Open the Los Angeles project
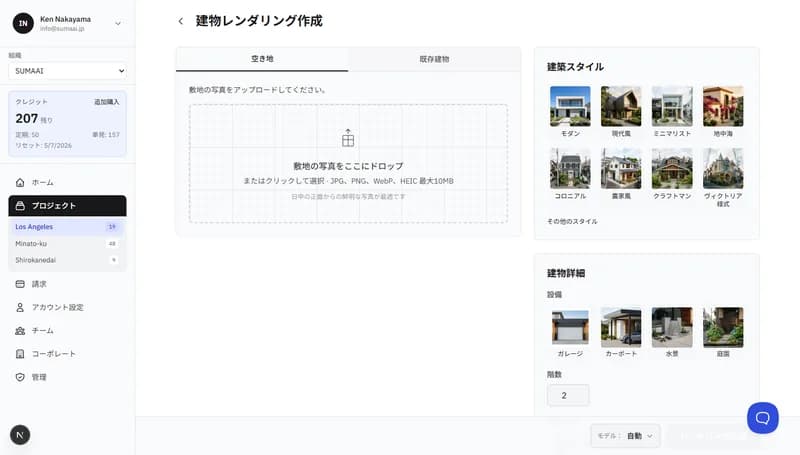800x455 pixels. pos(67,226)
